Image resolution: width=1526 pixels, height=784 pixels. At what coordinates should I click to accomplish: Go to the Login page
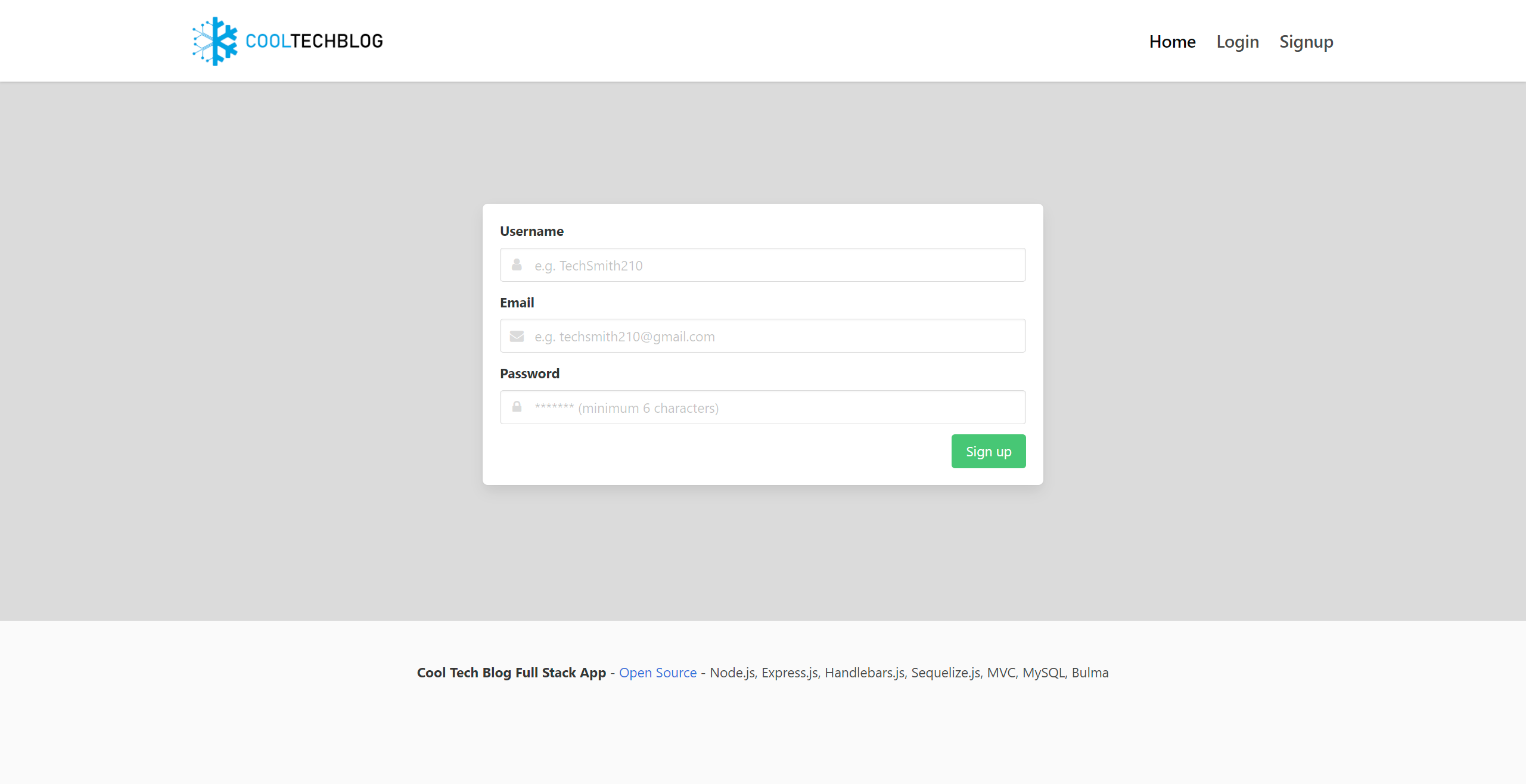click(1237, 42)
